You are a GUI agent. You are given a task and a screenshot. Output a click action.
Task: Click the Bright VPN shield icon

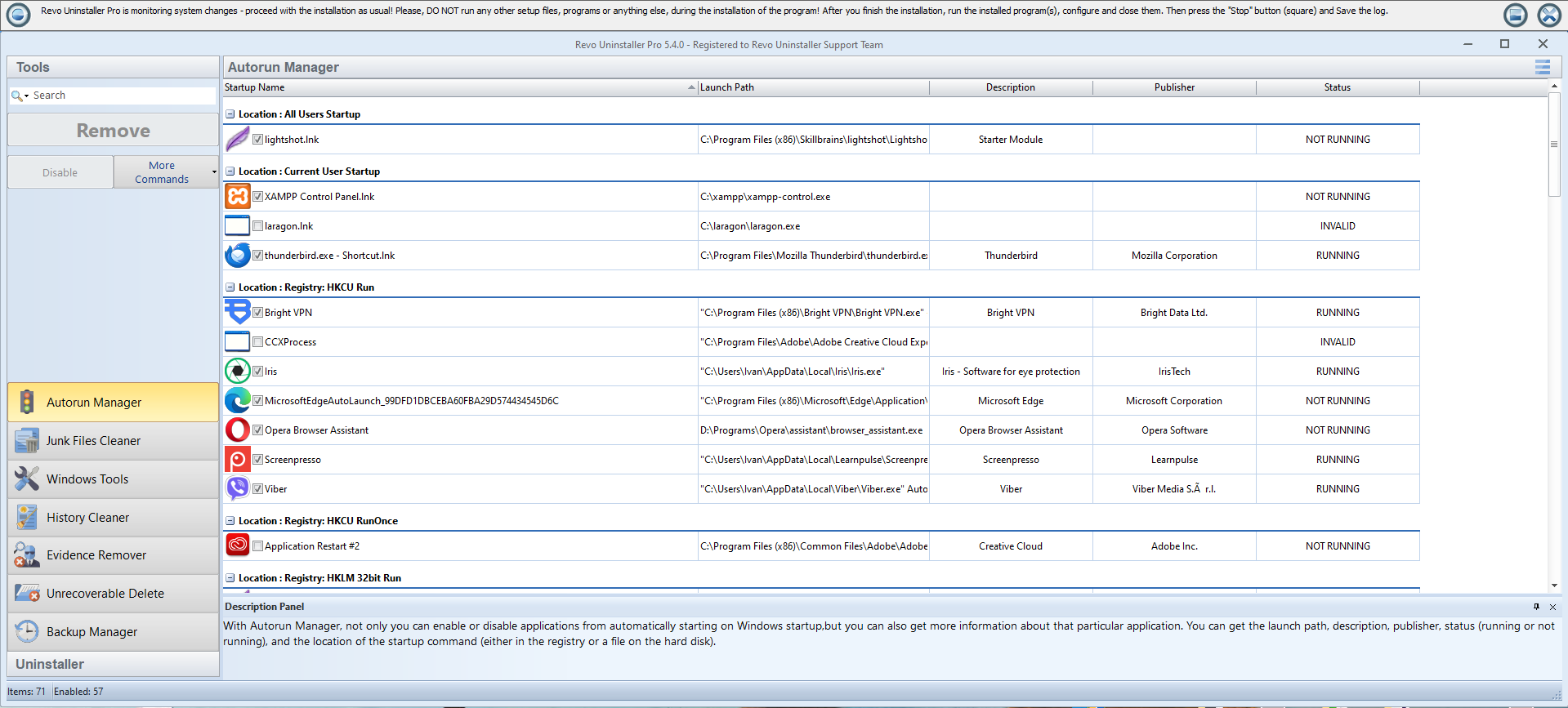237,312
